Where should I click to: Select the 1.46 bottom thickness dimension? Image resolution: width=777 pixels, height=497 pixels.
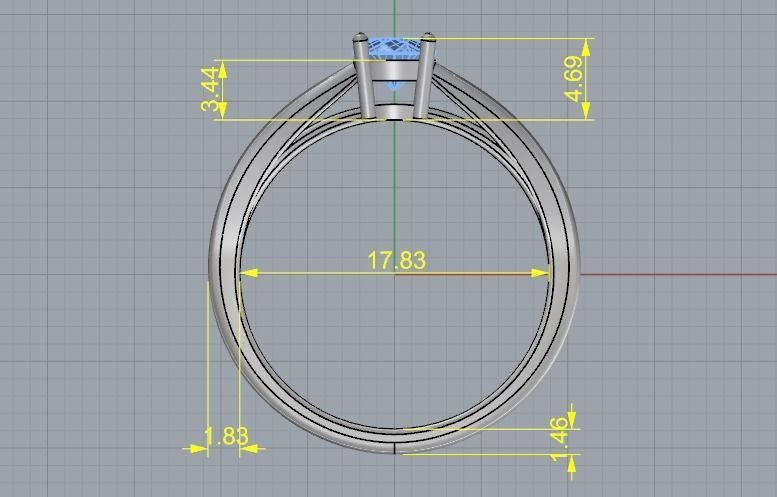[x=559, y=440]
